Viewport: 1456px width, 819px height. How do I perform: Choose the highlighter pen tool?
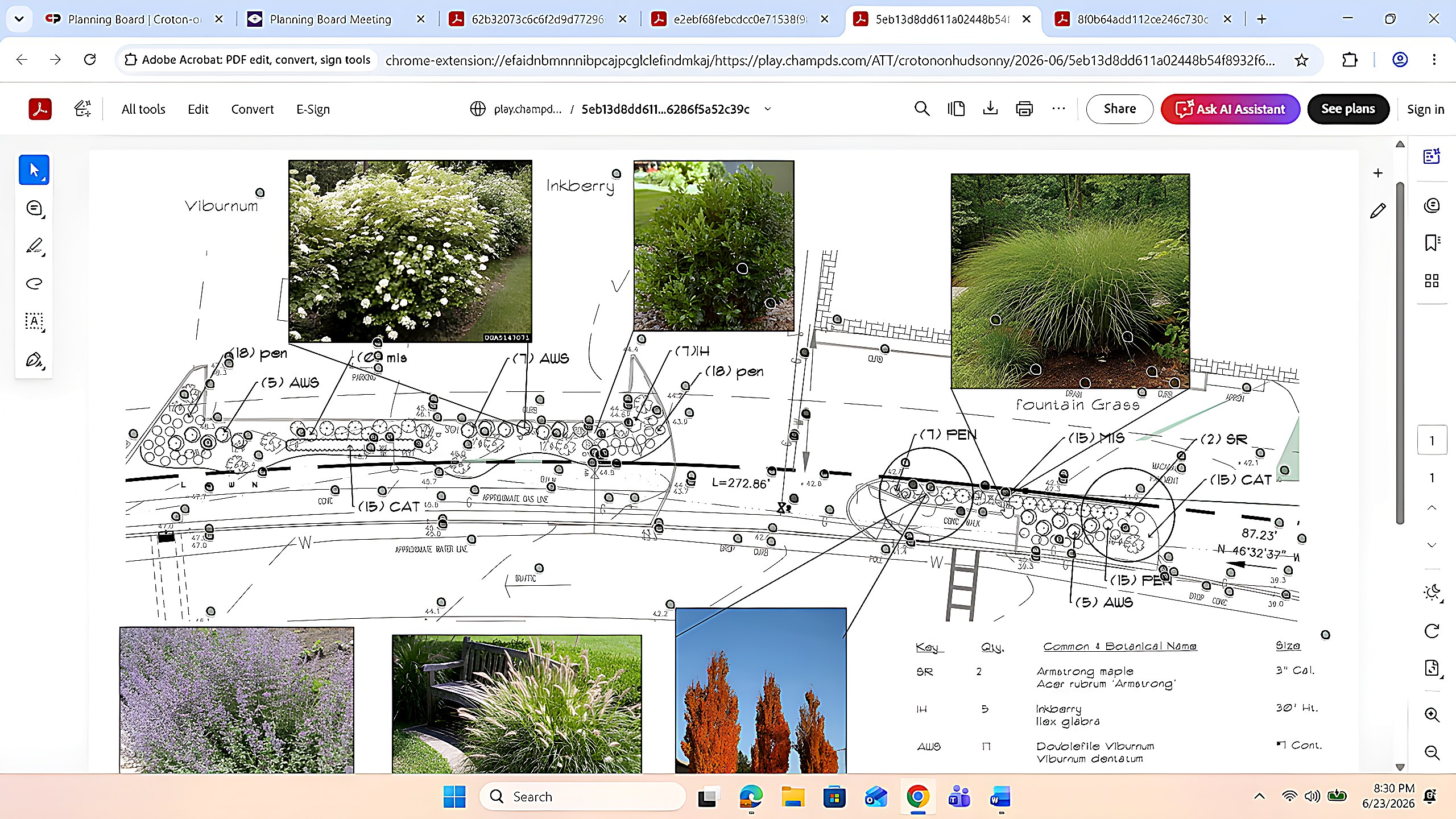coord(34,246)
